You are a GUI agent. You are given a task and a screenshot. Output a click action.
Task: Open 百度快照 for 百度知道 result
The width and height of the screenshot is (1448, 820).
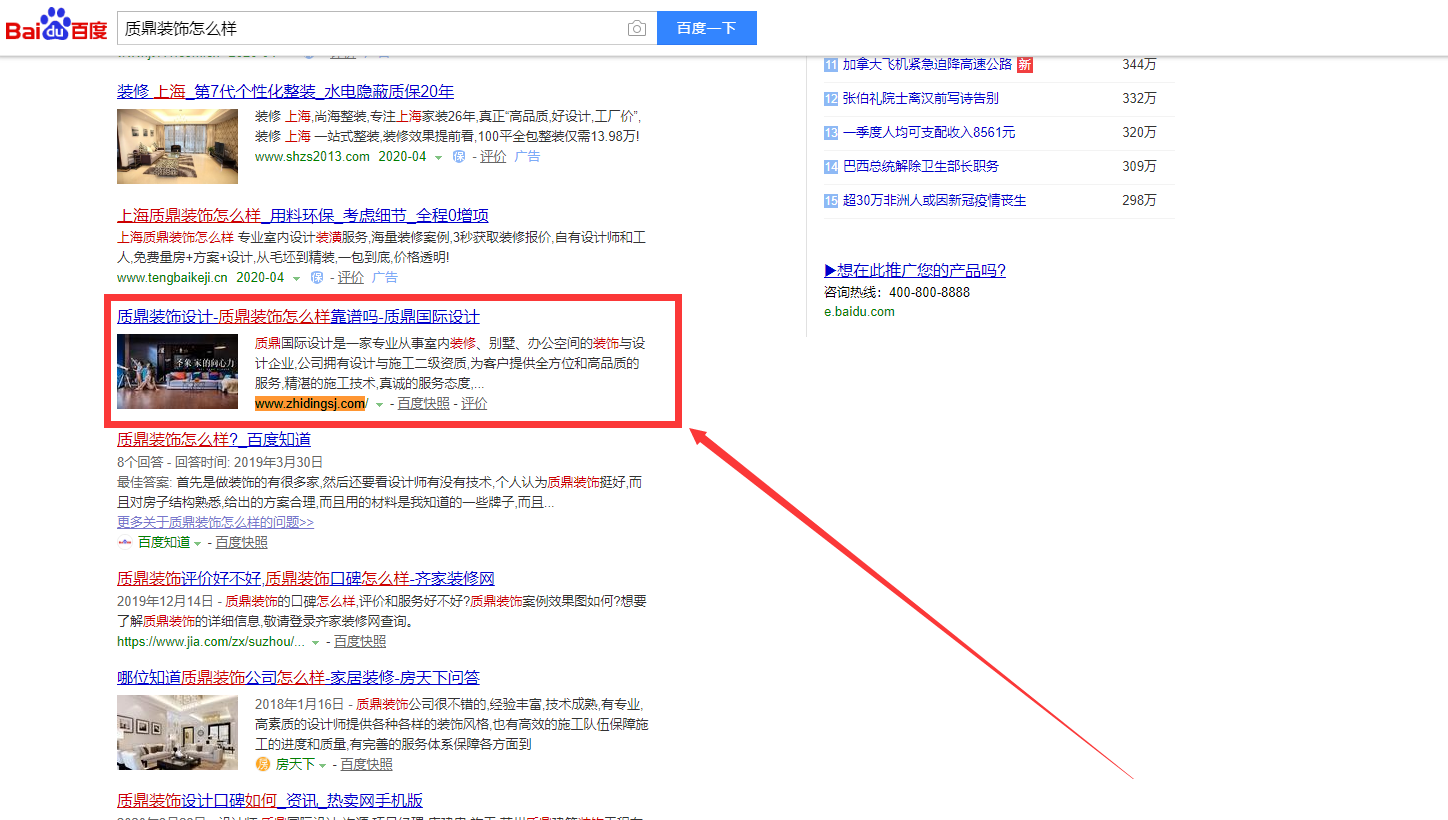click(242, 542)
